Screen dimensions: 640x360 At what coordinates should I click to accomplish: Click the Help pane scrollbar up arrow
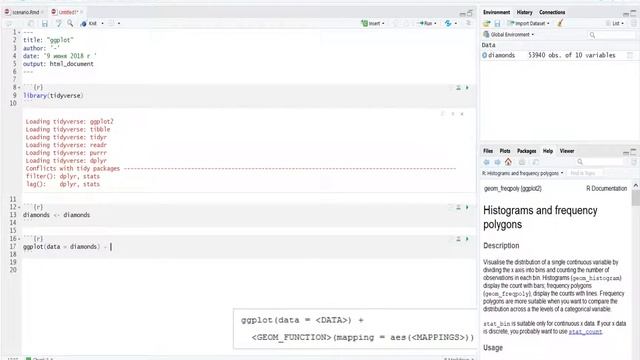pyautogui.click(x=636, y=186)
